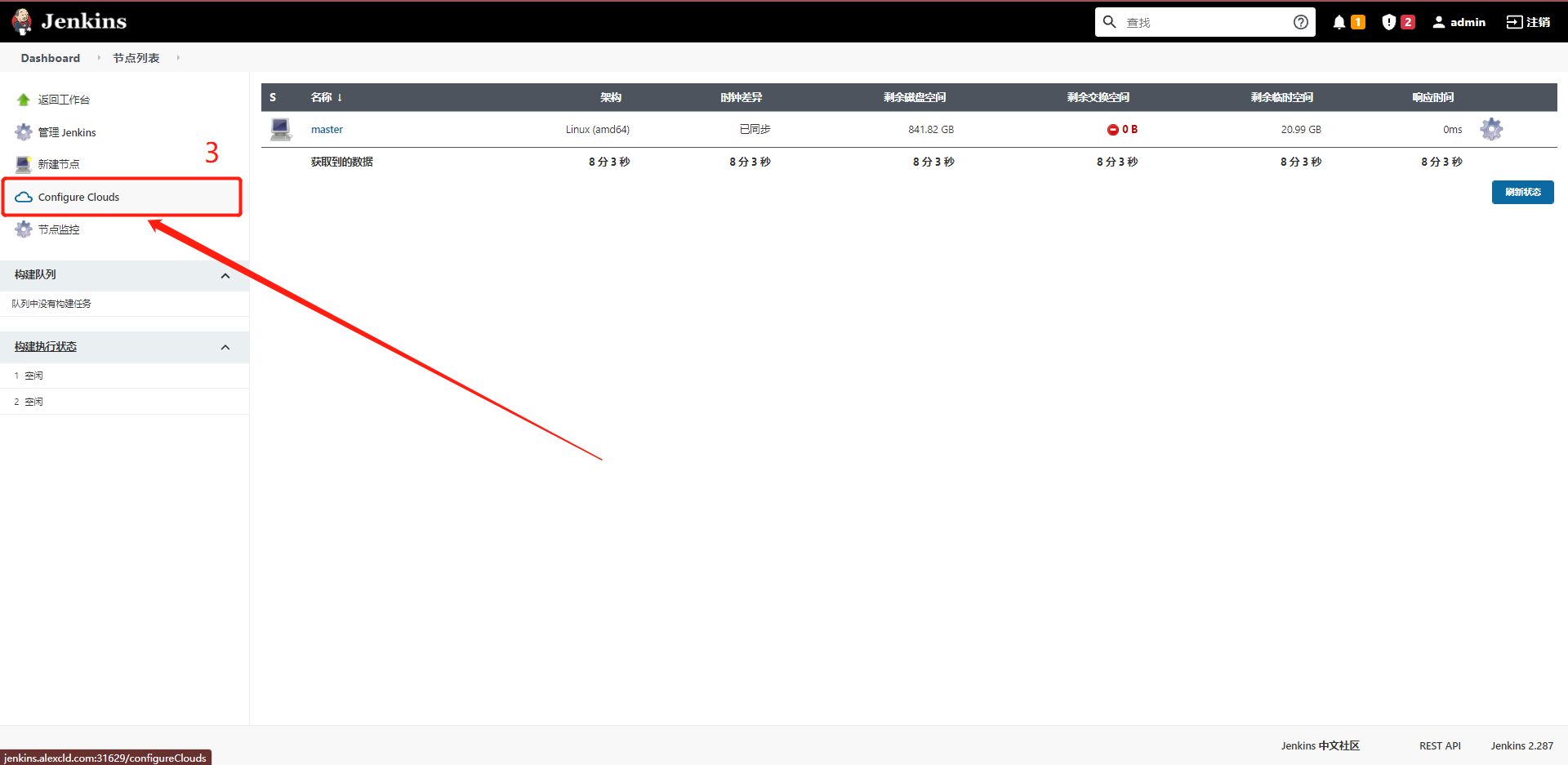The height and width of the screenshot is (765, 1568).
Task: Click the Configure Clouds cloud icon
Action: 24,197
